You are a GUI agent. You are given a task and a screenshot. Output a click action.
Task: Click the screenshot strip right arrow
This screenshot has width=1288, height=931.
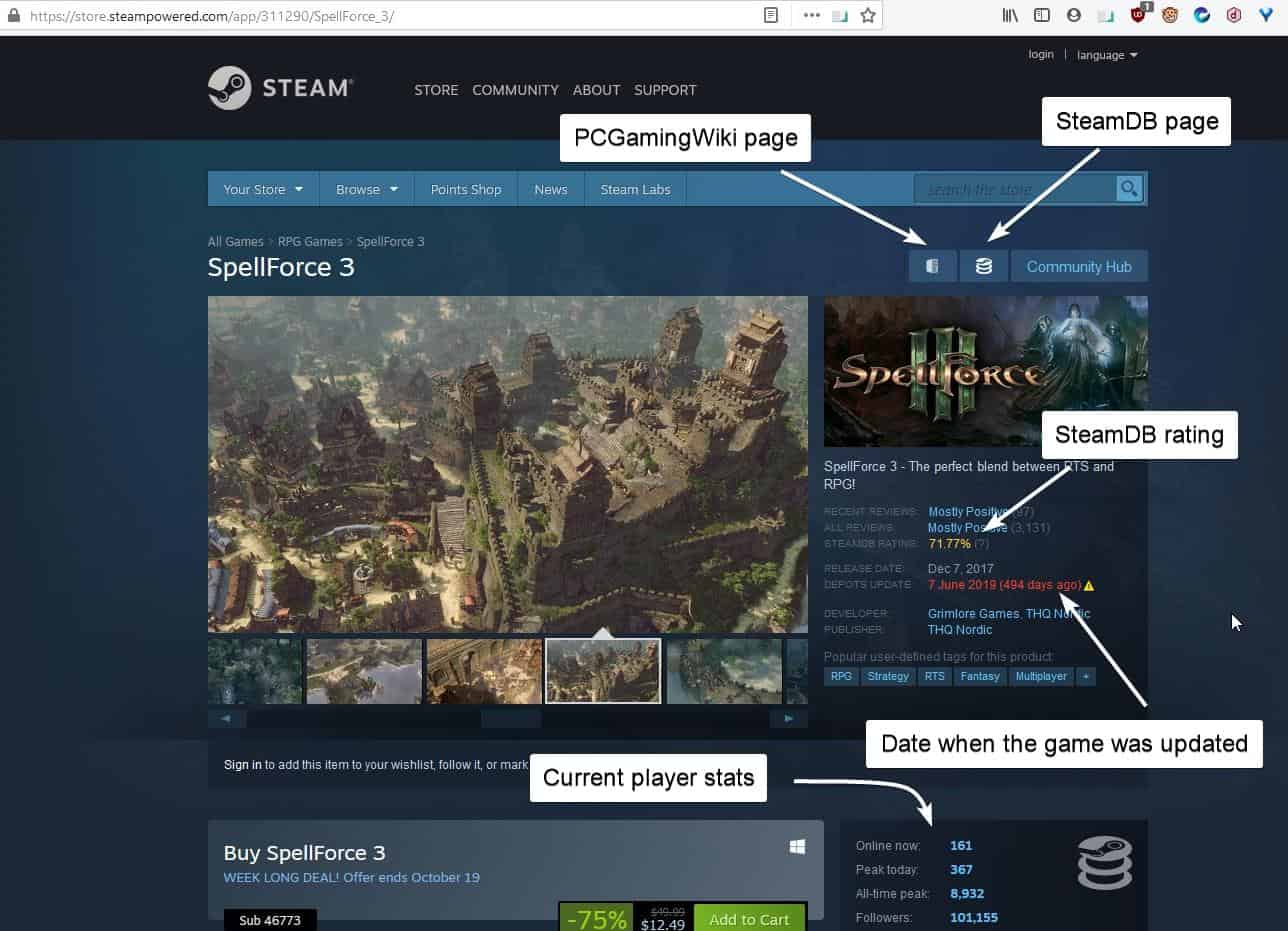pos(789,718)
